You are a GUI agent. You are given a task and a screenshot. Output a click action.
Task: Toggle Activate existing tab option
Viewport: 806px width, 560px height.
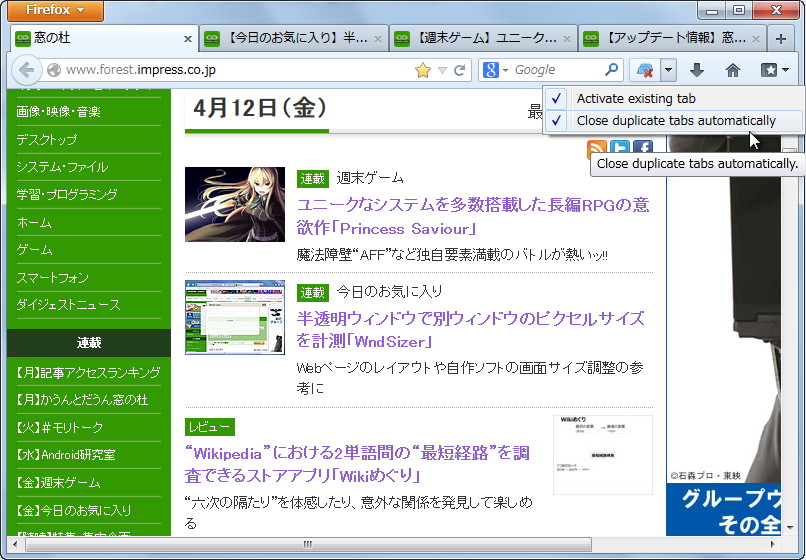coord(673,98)
